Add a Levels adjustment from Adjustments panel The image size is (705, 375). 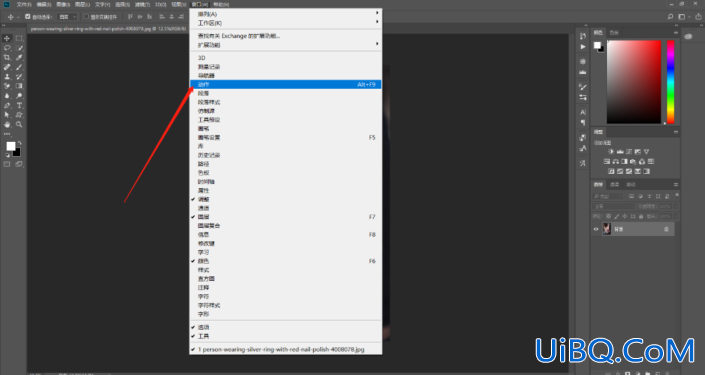pos(620,152)
